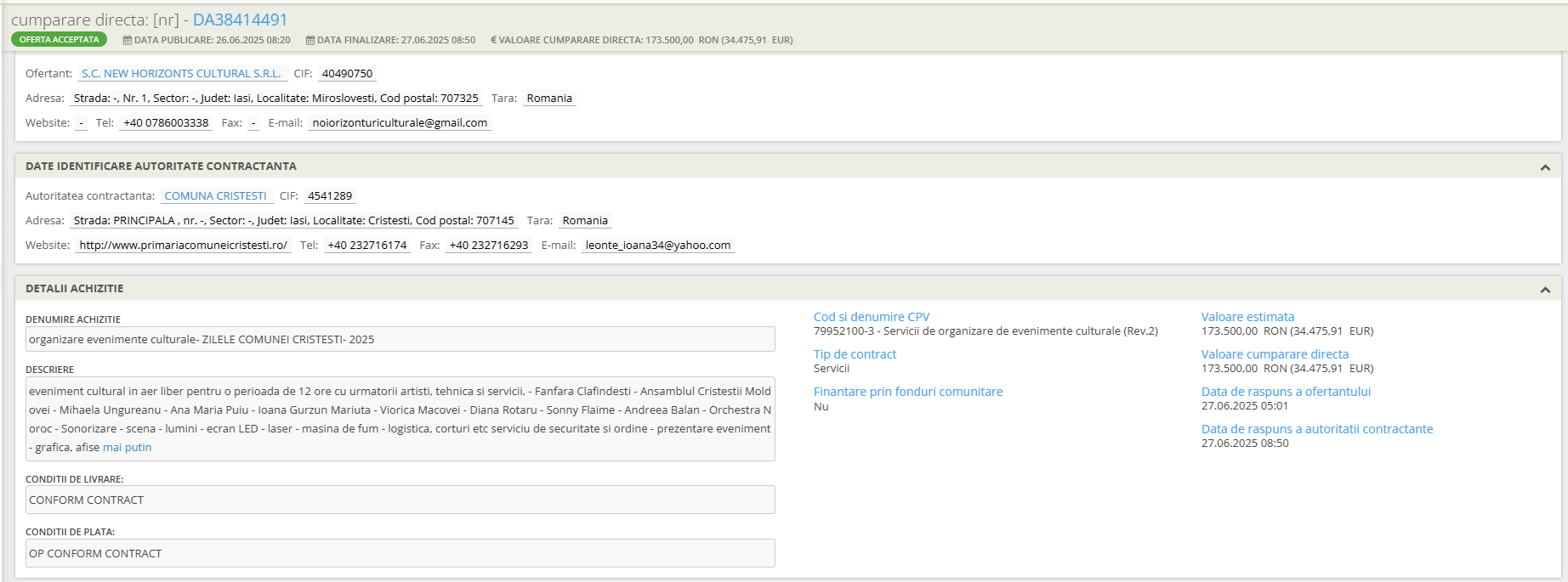Click the 'Cod si denumire CPV' label
The height and width of the screenshot is (582, 1568).
[x=872, y=317]
